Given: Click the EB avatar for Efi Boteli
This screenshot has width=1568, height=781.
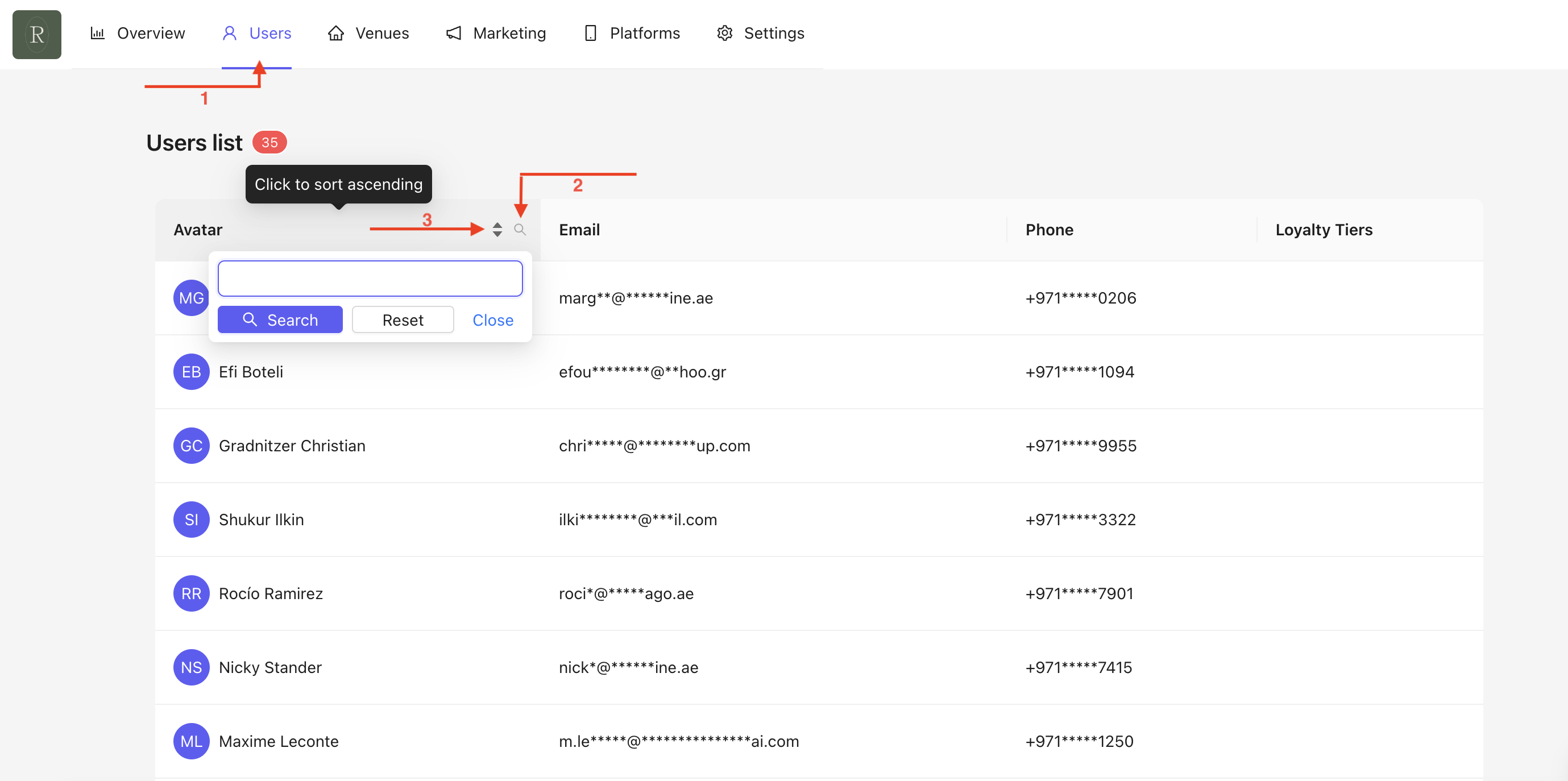Looking at the screenshot, I should pyautogui.click(x=191, y=371).
